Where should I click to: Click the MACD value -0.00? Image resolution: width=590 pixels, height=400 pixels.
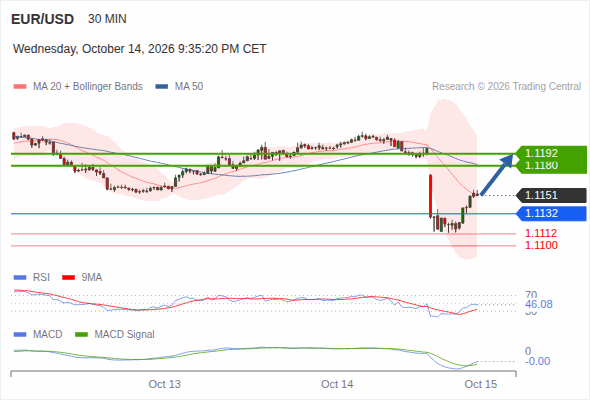pyautogui.click(x=538, y=361)
